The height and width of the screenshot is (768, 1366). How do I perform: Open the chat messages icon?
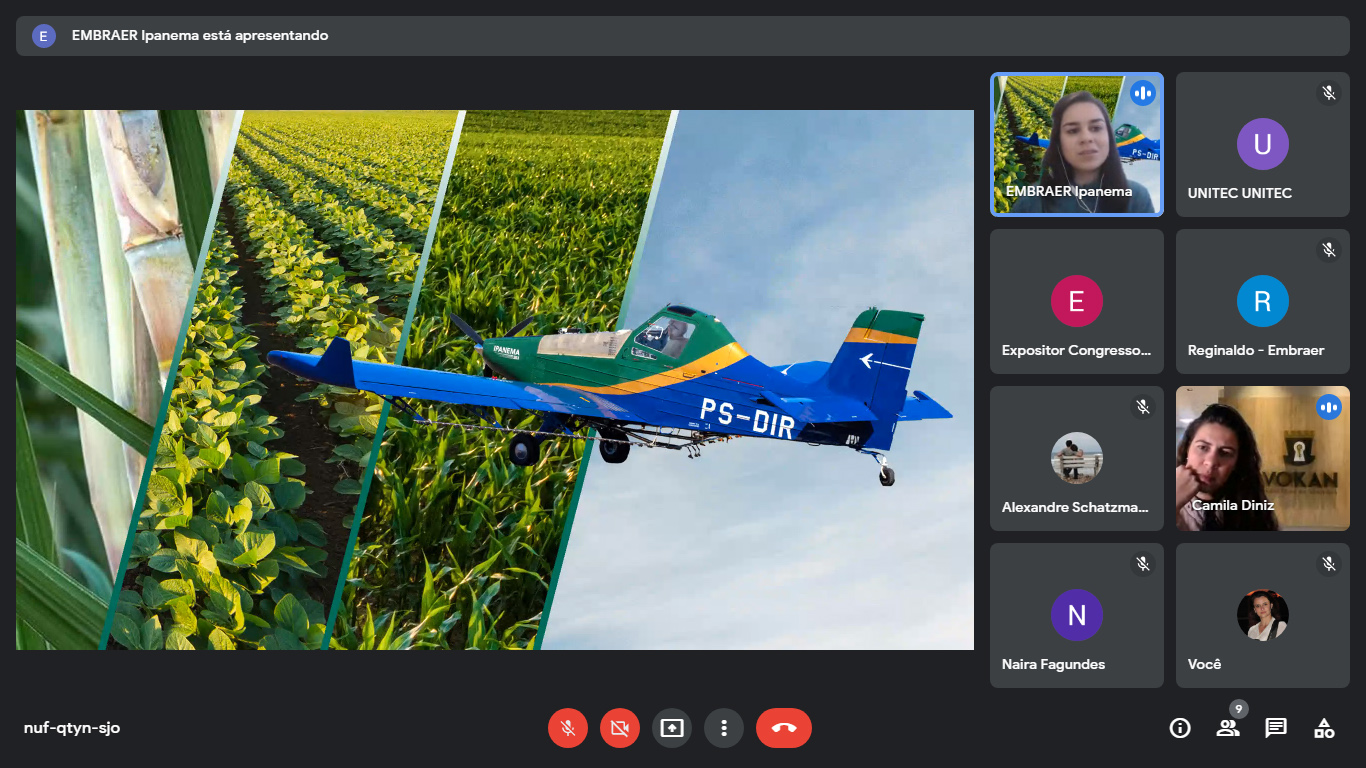point(1276,728)
